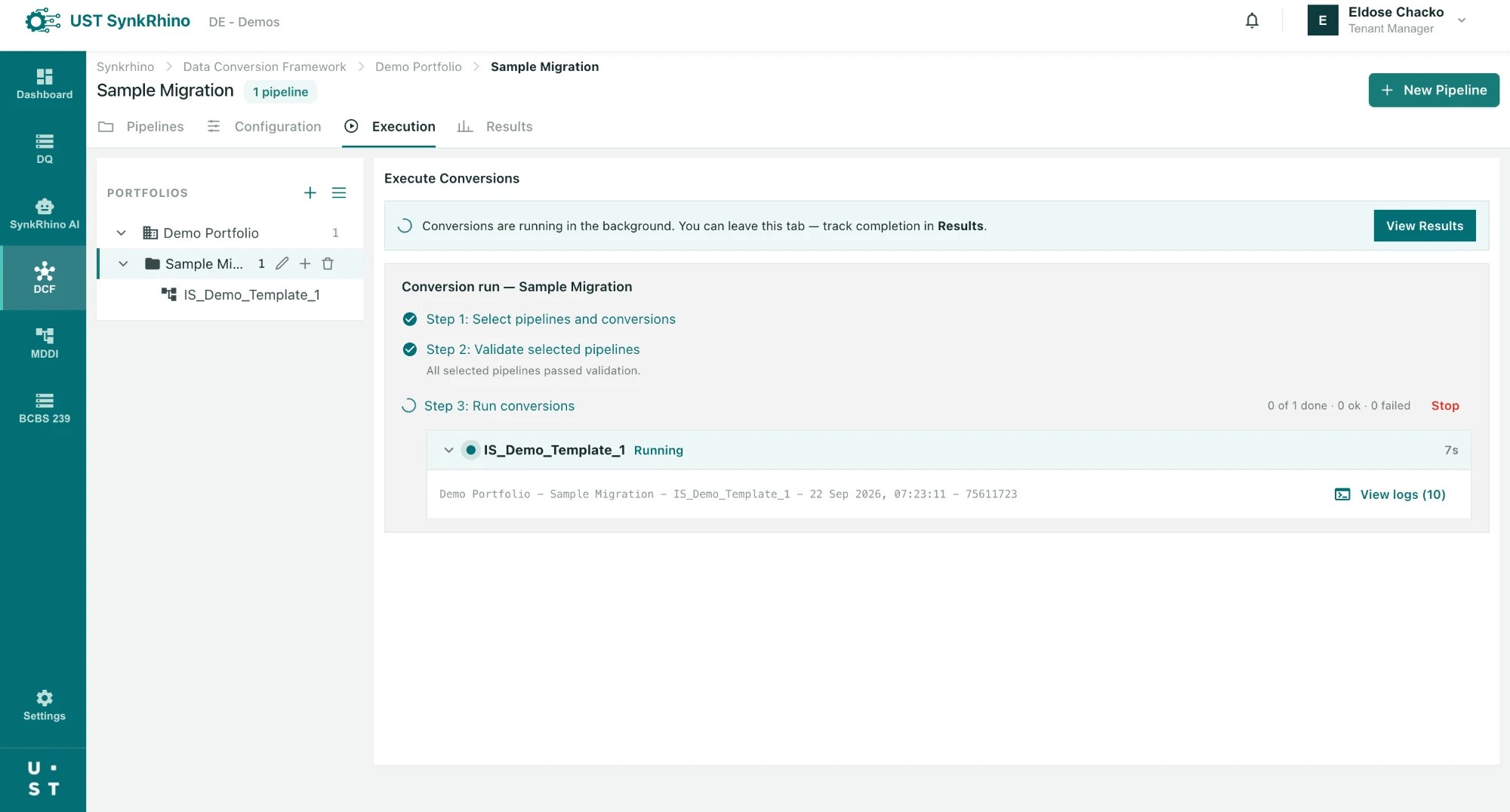Open View logs (10) link
Screen dimensions: 1510x812
[1390, 494]
